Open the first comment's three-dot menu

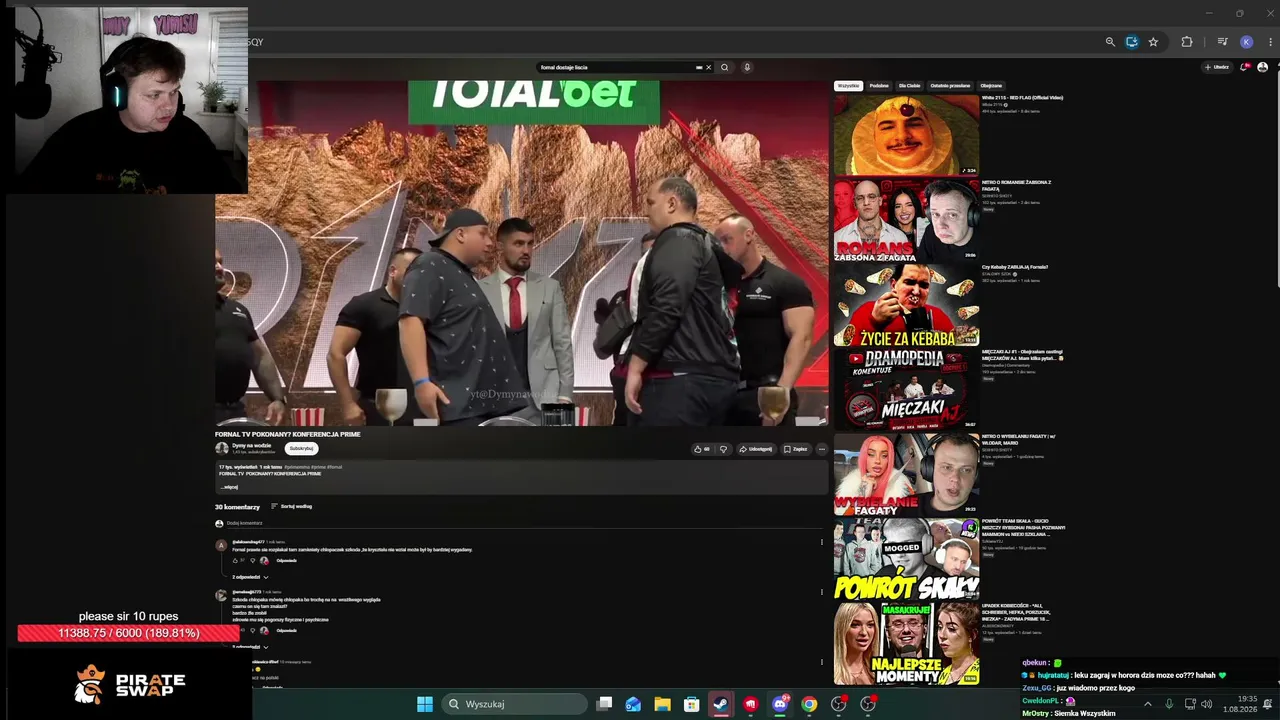click(x=822, y=542)
